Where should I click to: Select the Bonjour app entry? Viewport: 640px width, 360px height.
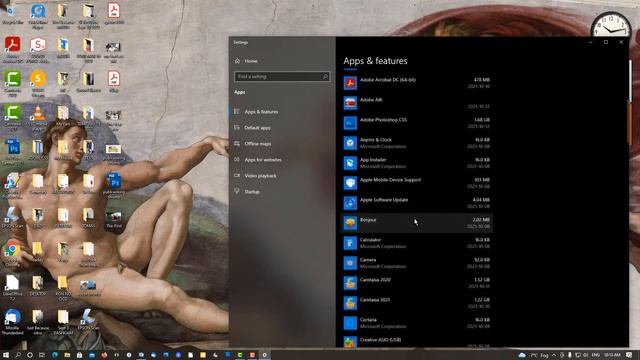click(416, 223)
